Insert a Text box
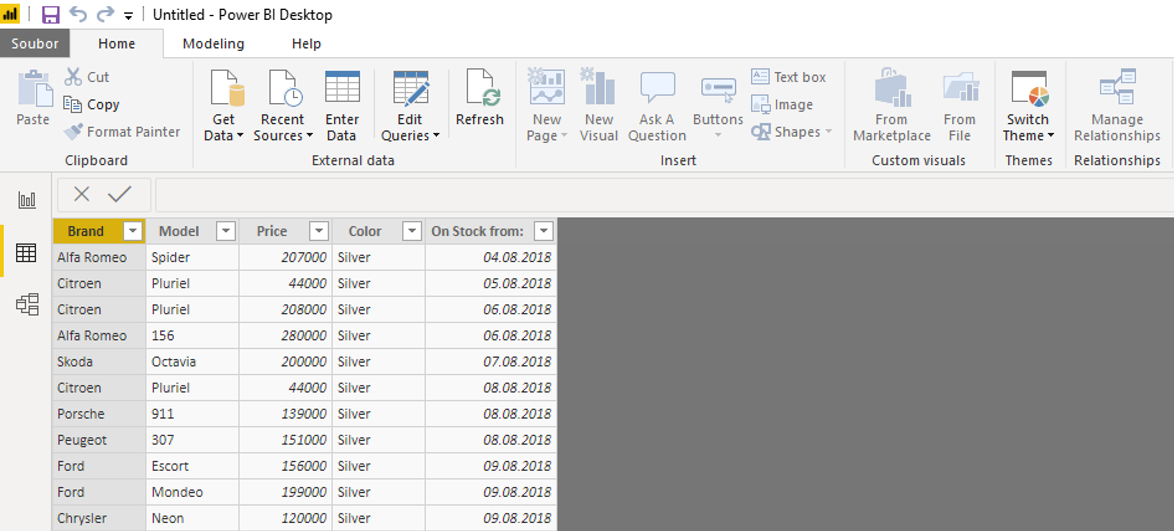The image size is (1174, 531). (x=788, y=76)
